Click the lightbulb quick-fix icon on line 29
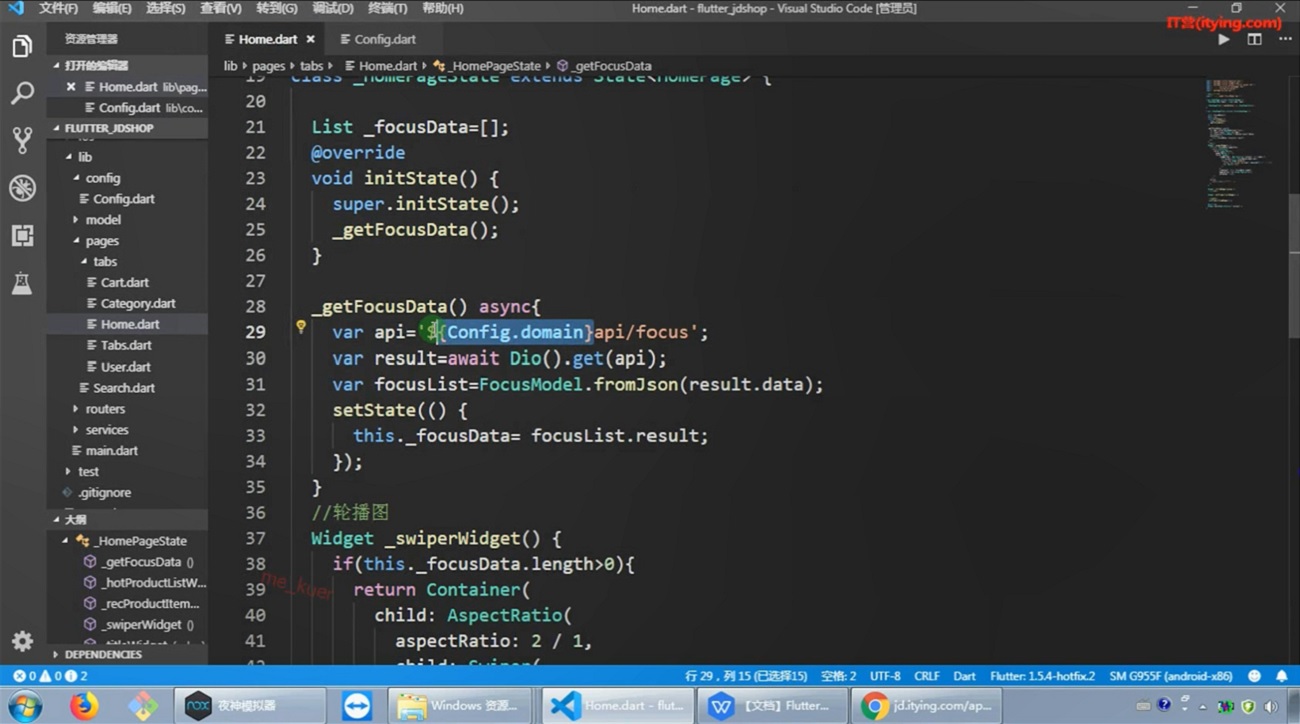Viewport: 1300px width, 724px height. tap(300, 327)
